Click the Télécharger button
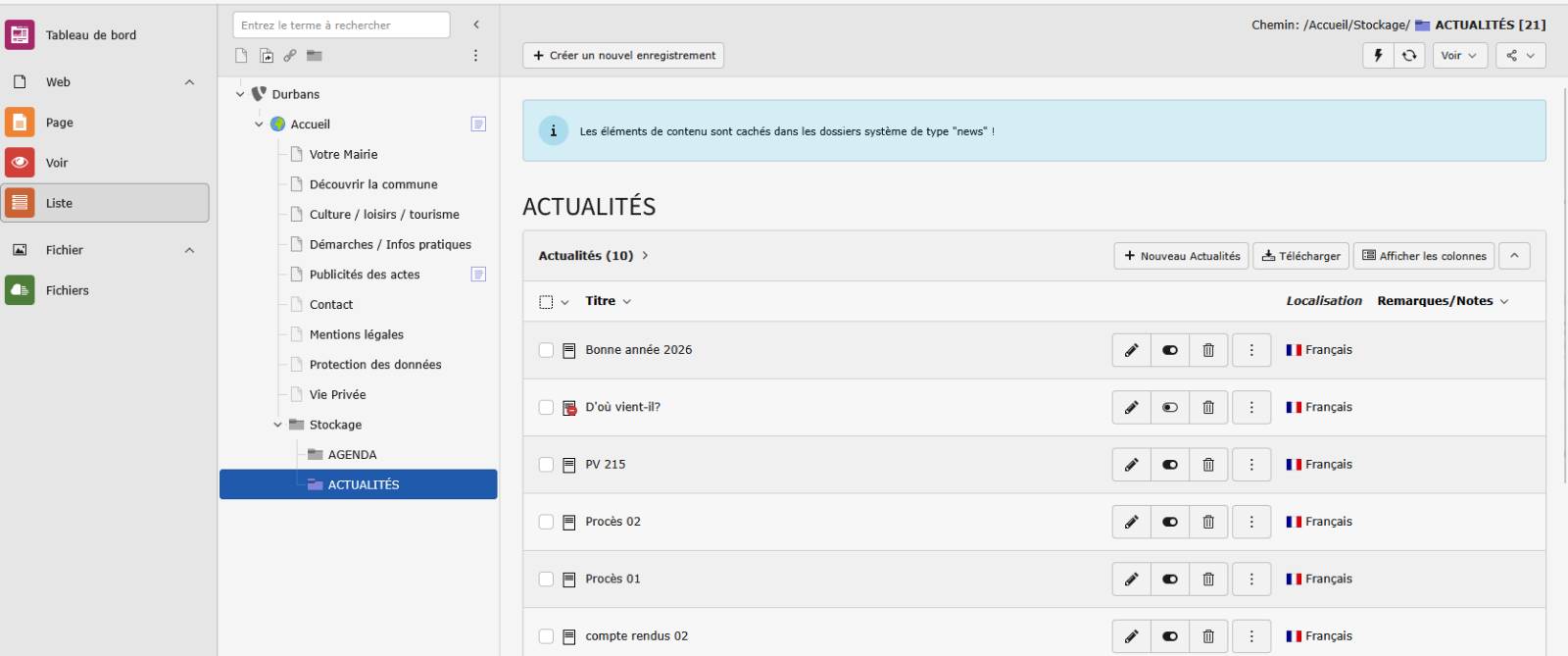1568x656 pixels. 1300,256
